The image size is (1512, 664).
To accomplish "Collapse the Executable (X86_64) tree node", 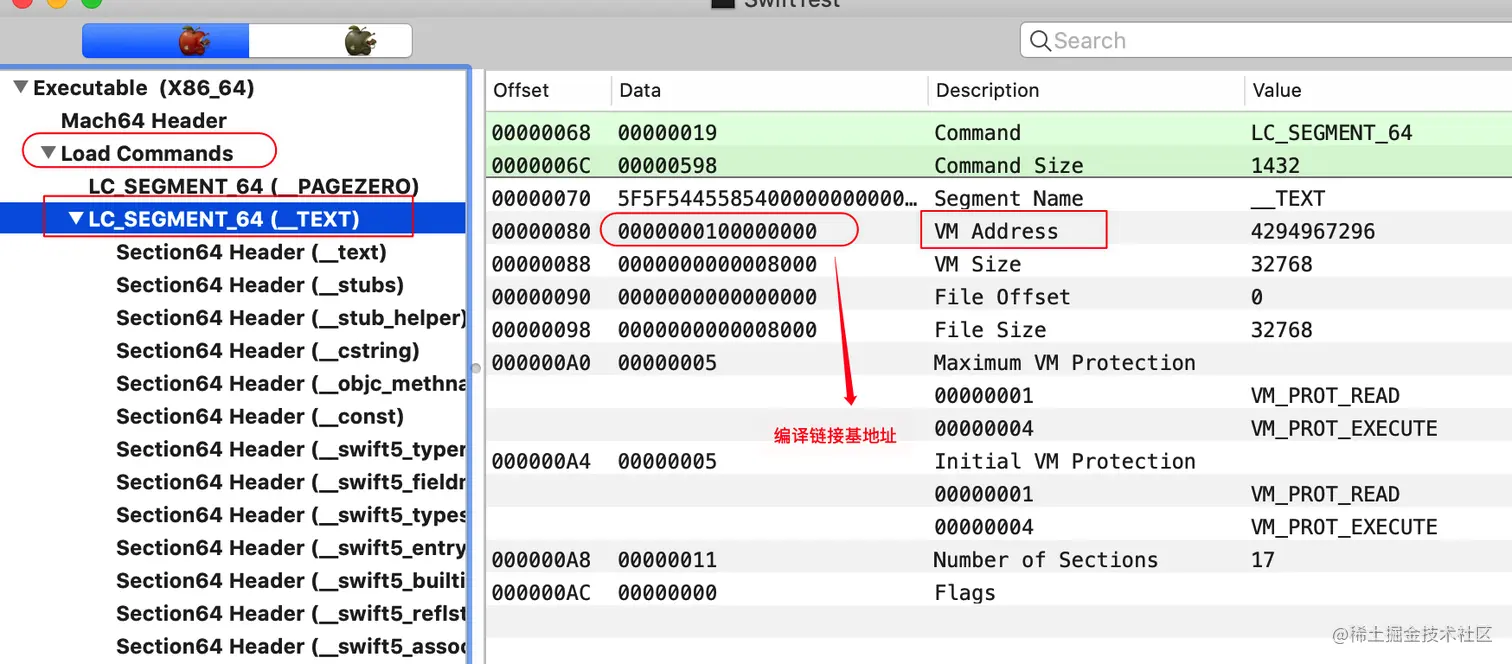I will pos(21,88).
